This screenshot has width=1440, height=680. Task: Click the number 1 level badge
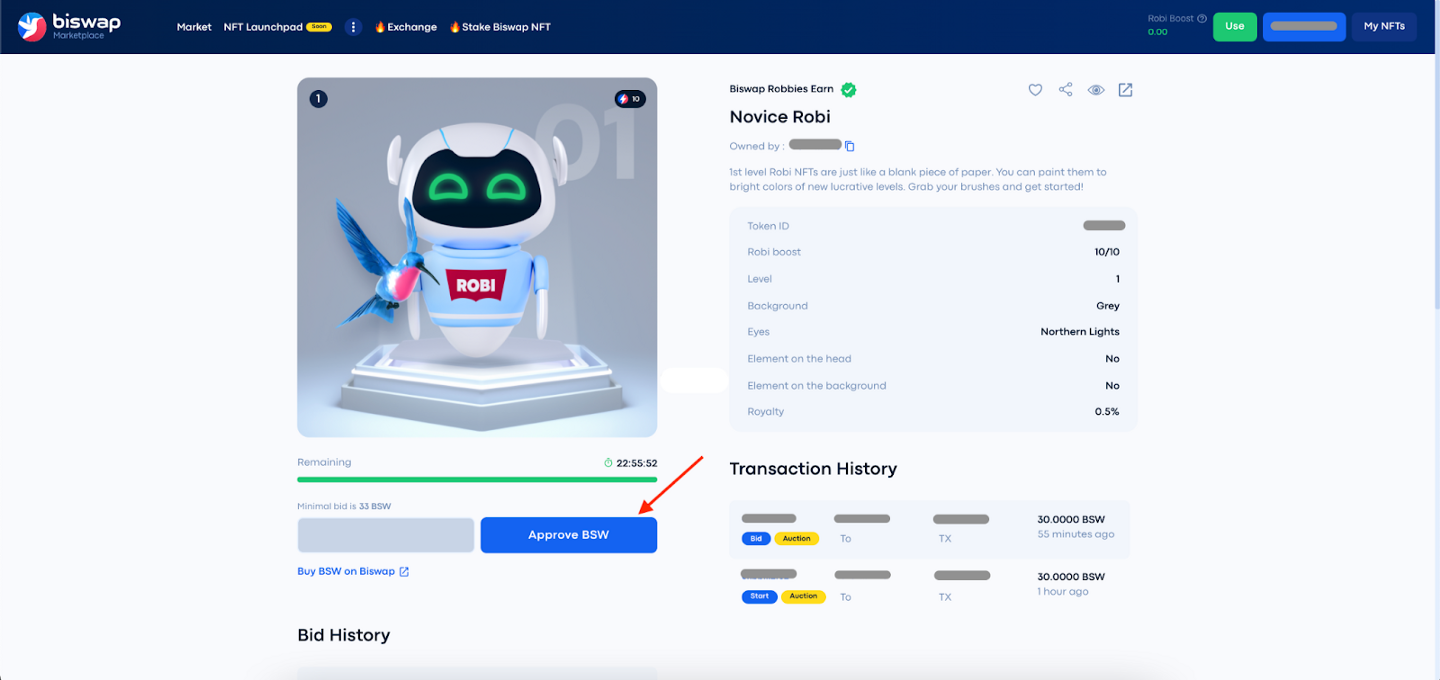click(318, 99)
